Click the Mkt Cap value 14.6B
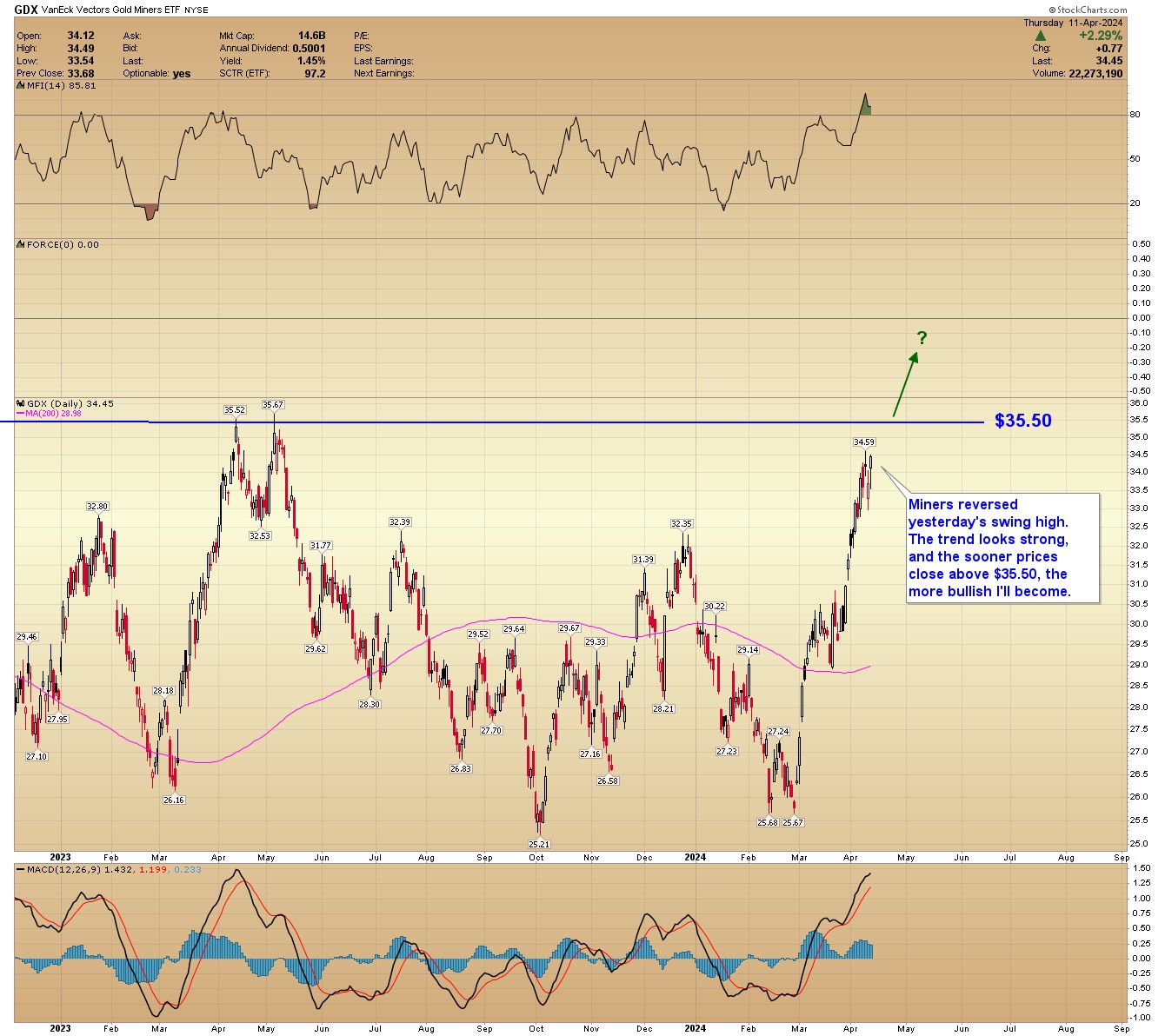The width and height of the screenshot is (1165, 1036). pos(312,36)
